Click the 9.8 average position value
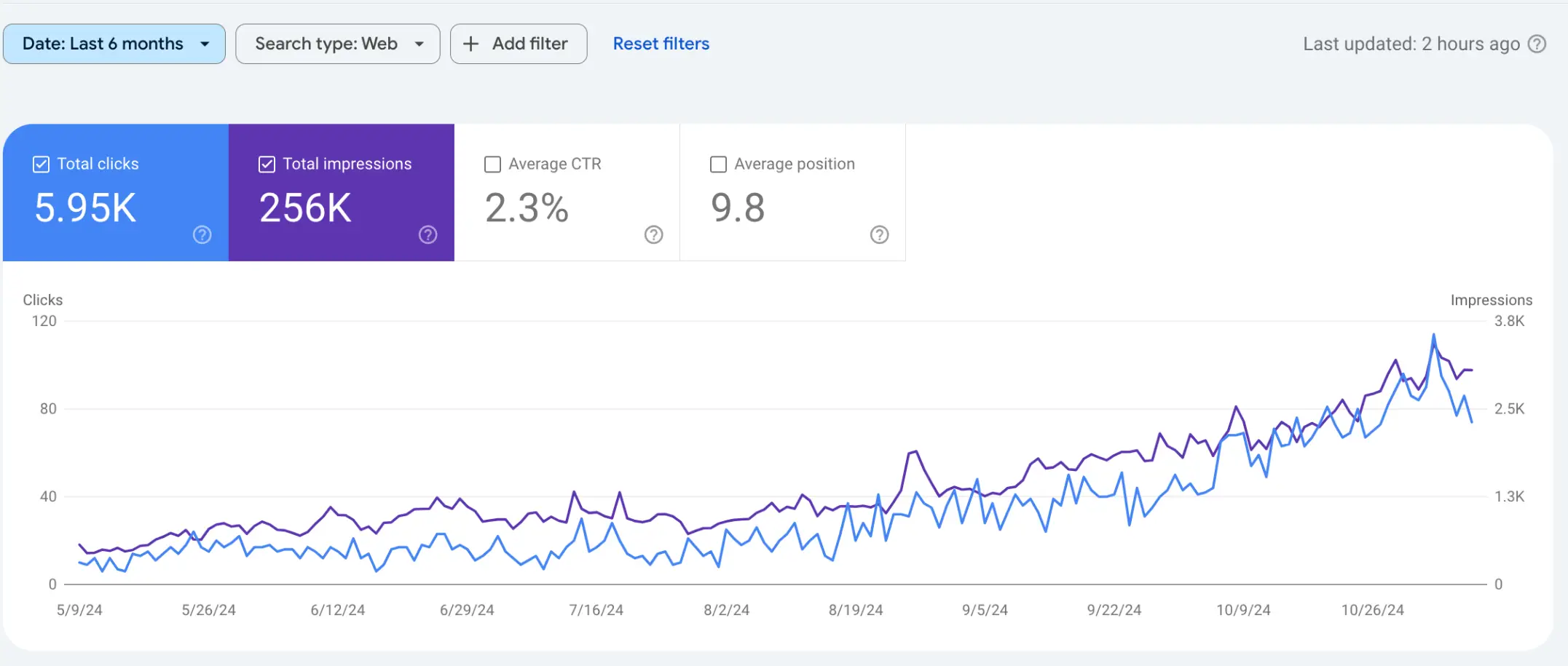The image size is (1568, 666). [738, 208]
